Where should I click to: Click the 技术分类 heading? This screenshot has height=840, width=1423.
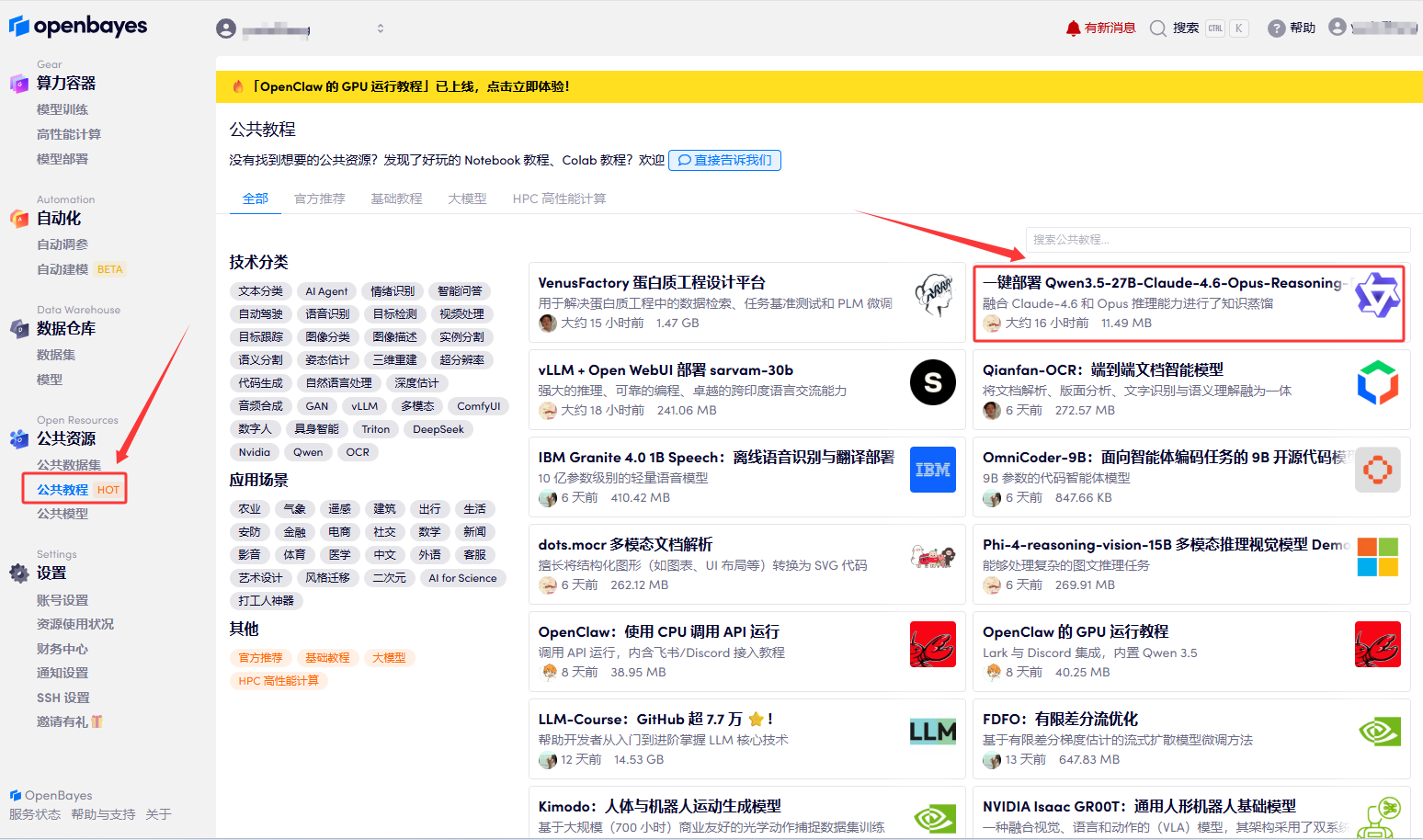[x=259, y=263]
